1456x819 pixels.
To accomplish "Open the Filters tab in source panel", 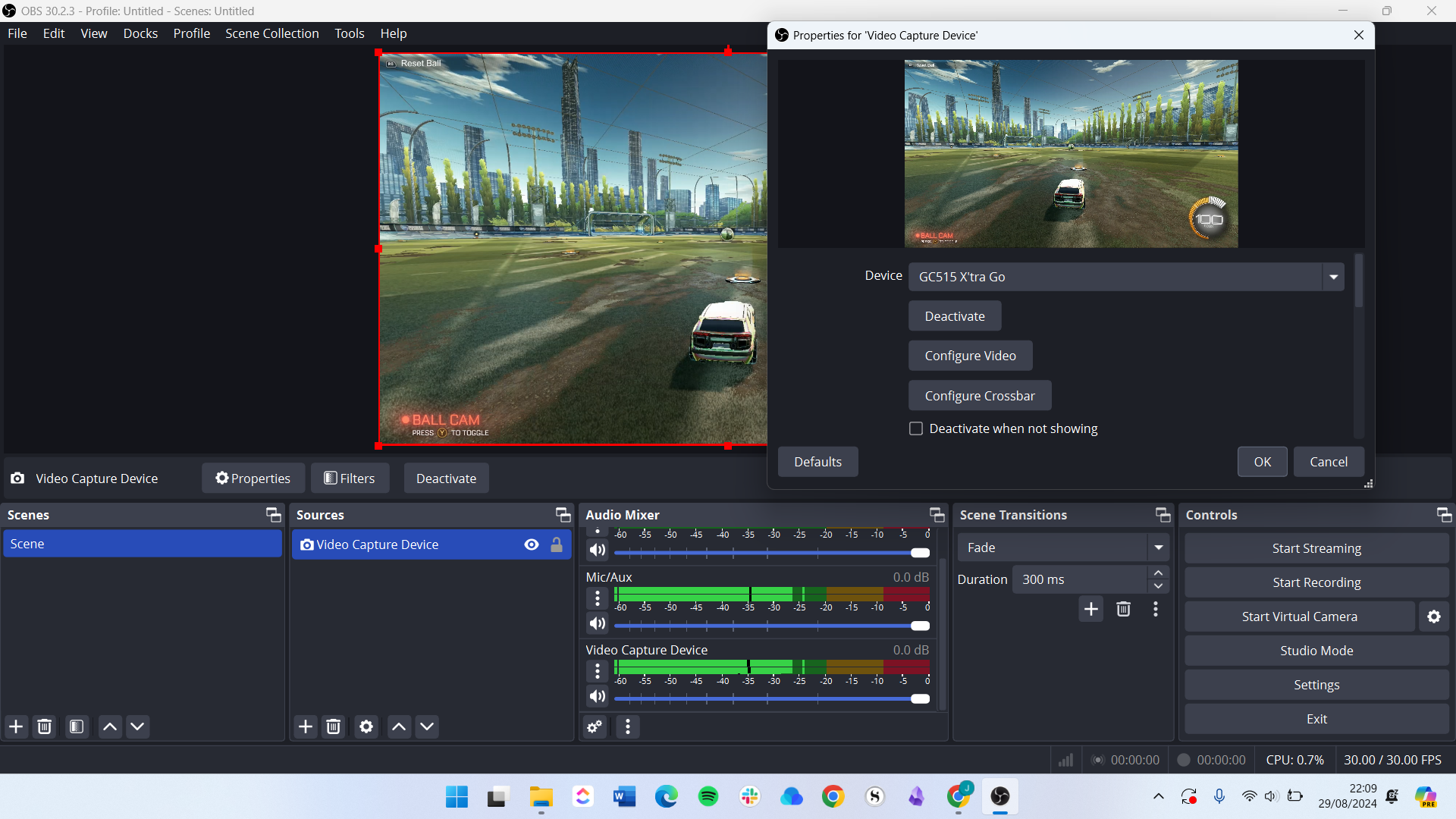I will pyautogui.click(x=350, y=478).
